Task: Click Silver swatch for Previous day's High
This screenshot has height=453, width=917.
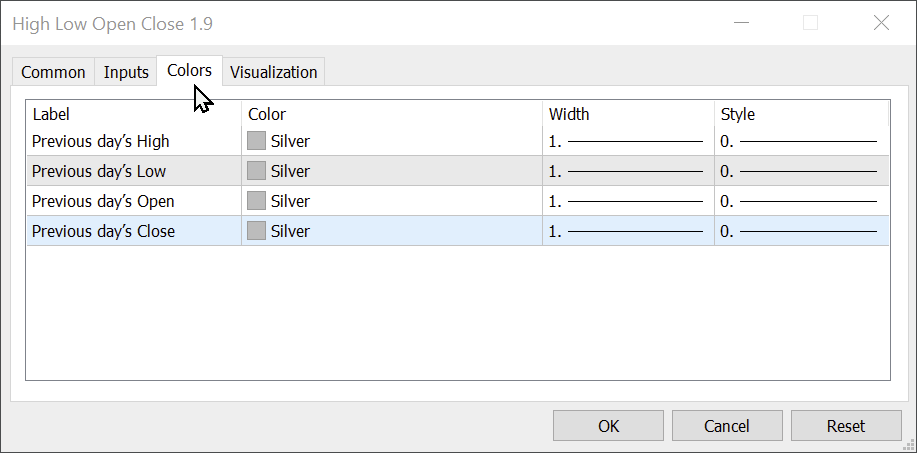Action: coord(257,141)
